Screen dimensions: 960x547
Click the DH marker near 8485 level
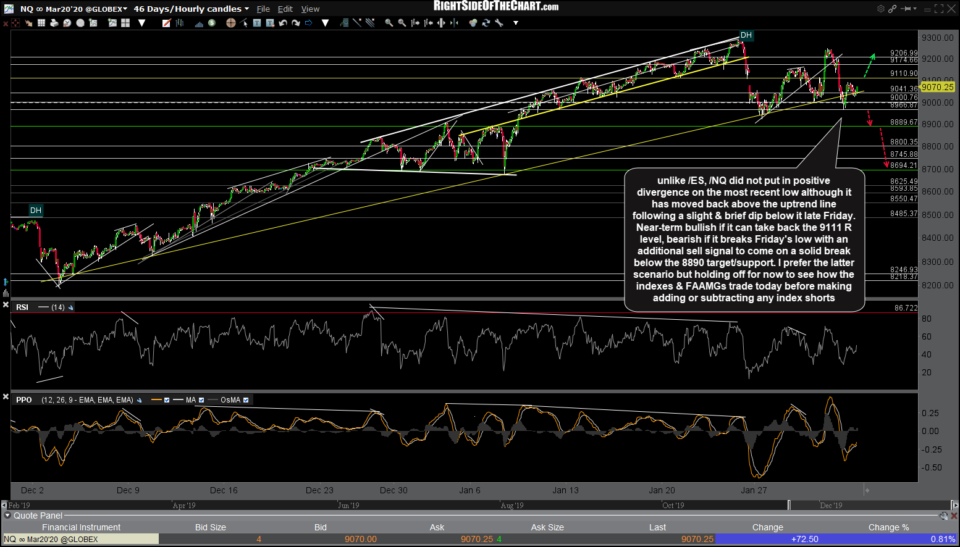(36, 210)
